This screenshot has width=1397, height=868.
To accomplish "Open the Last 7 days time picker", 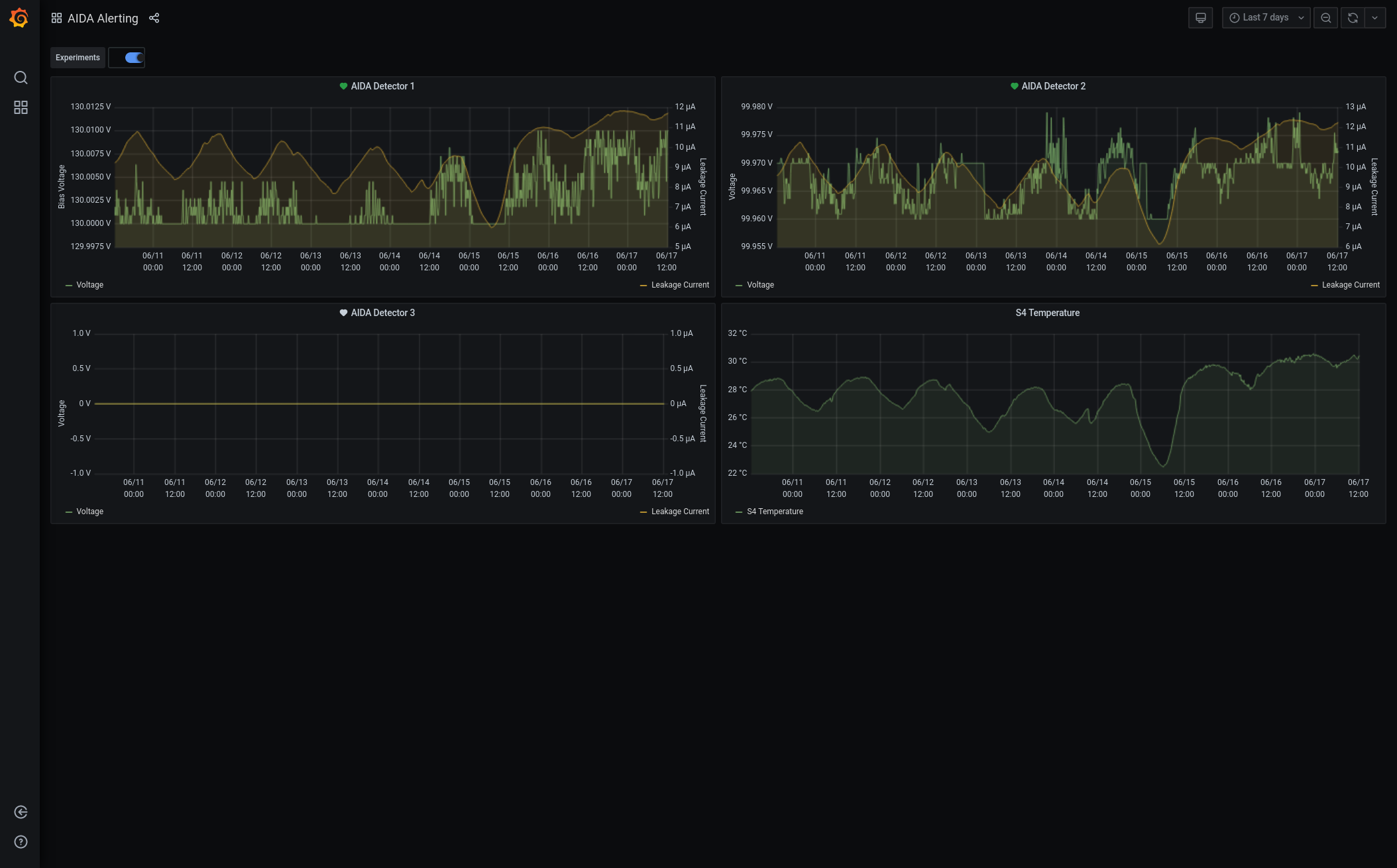I will (x=1265, y=18).
